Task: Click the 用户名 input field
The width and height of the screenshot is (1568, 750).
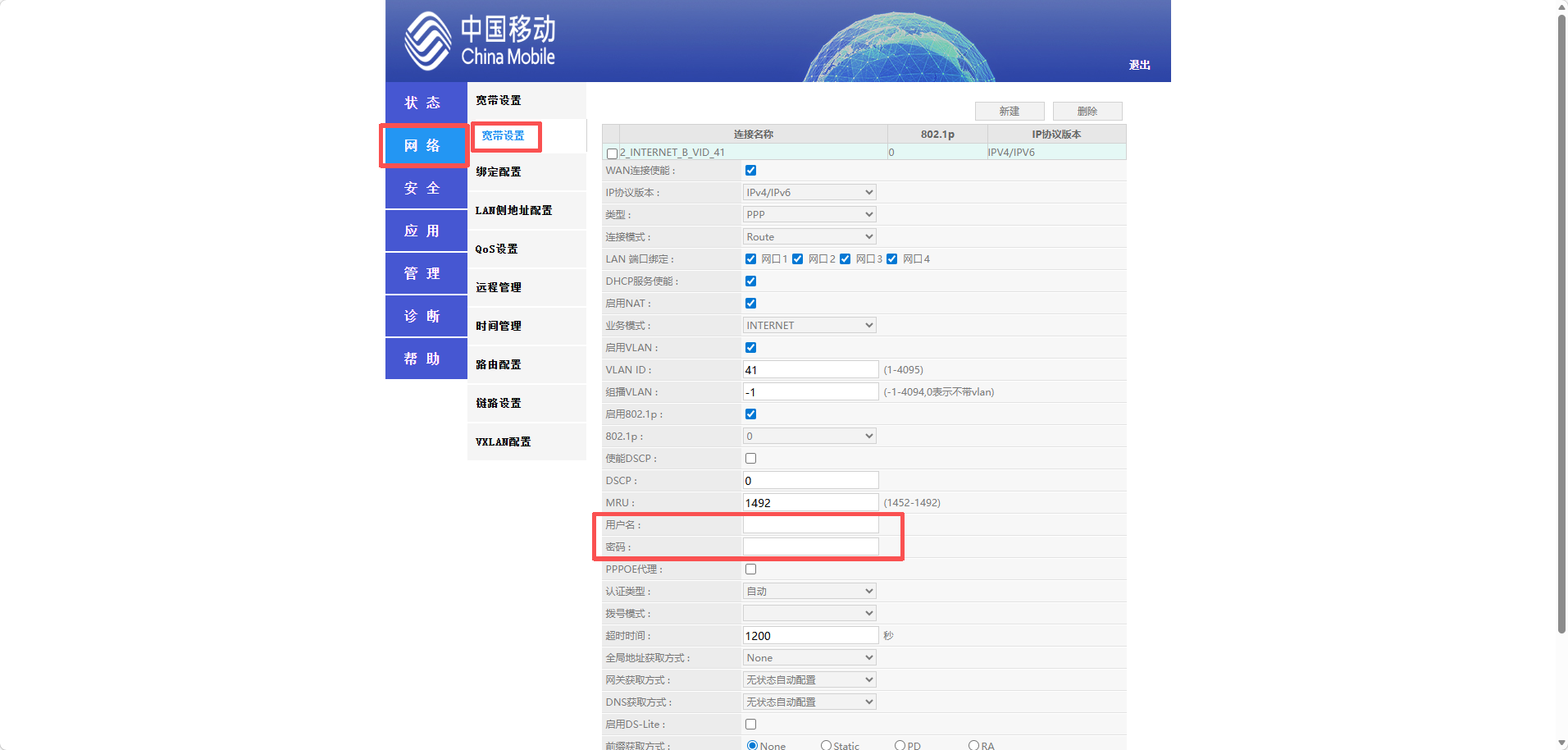Action: pos(810,525)
